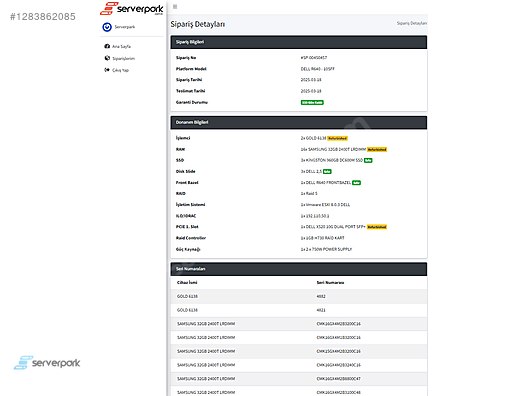
Task: Open the Ana Sayfa menu item
Action: click(x=121, y=46)
